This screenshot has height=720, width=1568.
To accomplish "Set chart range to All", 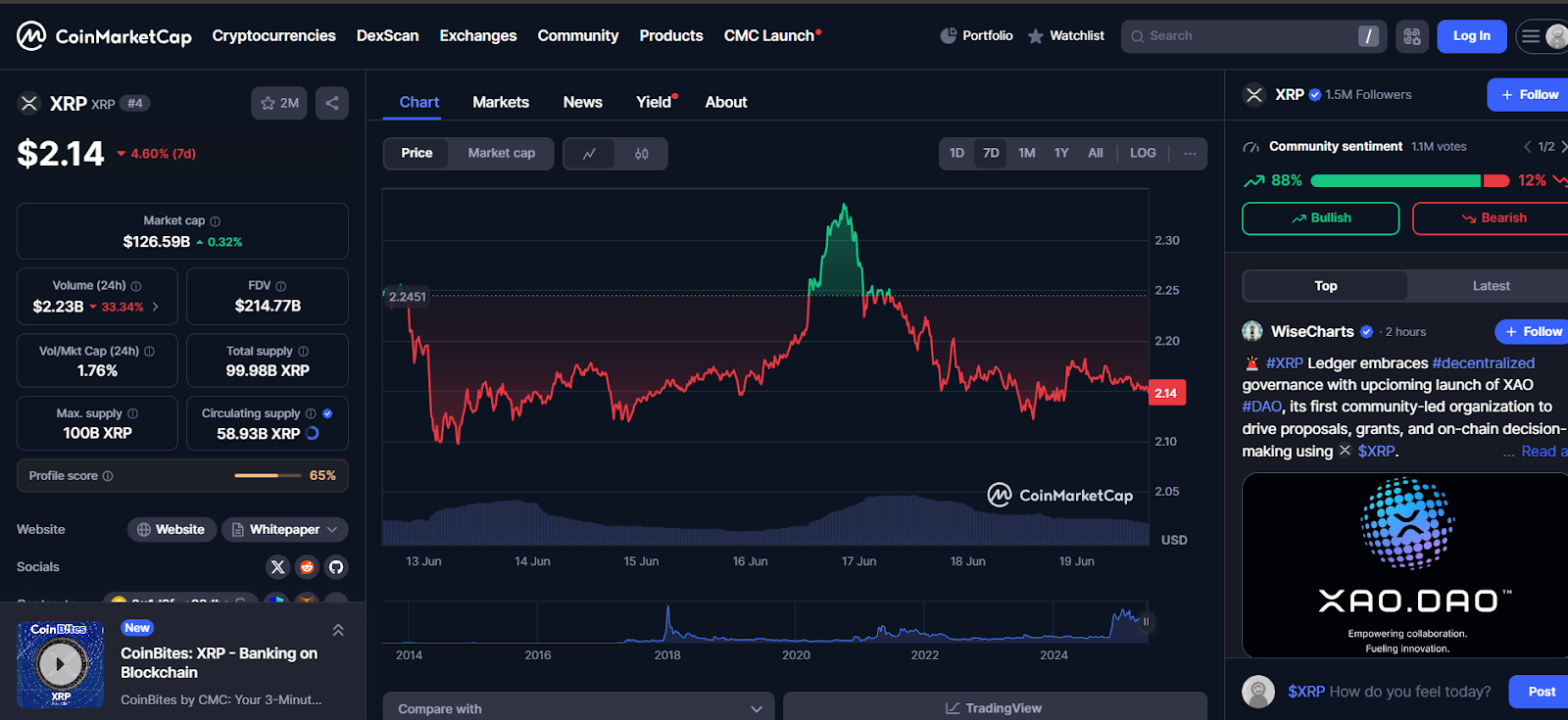I will coord(1096,153).
